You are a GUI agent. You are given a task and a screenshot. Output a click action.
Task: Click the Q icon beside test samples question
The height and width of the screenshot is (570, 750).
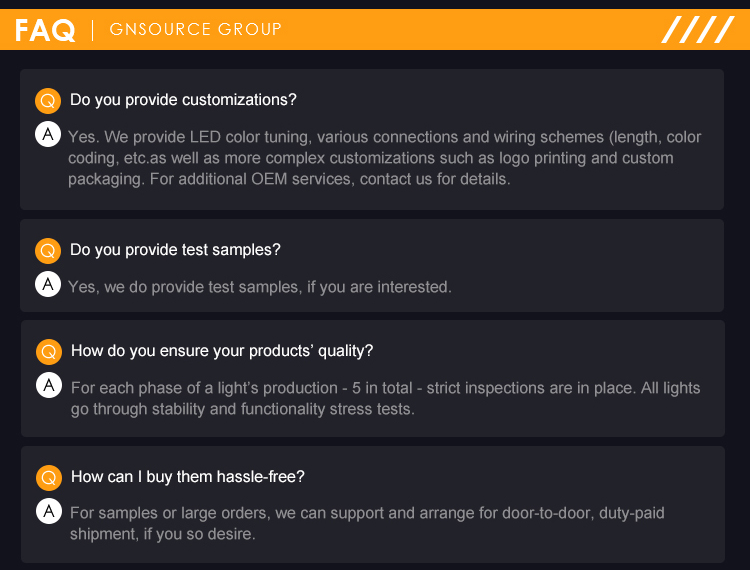pos(48,250)
